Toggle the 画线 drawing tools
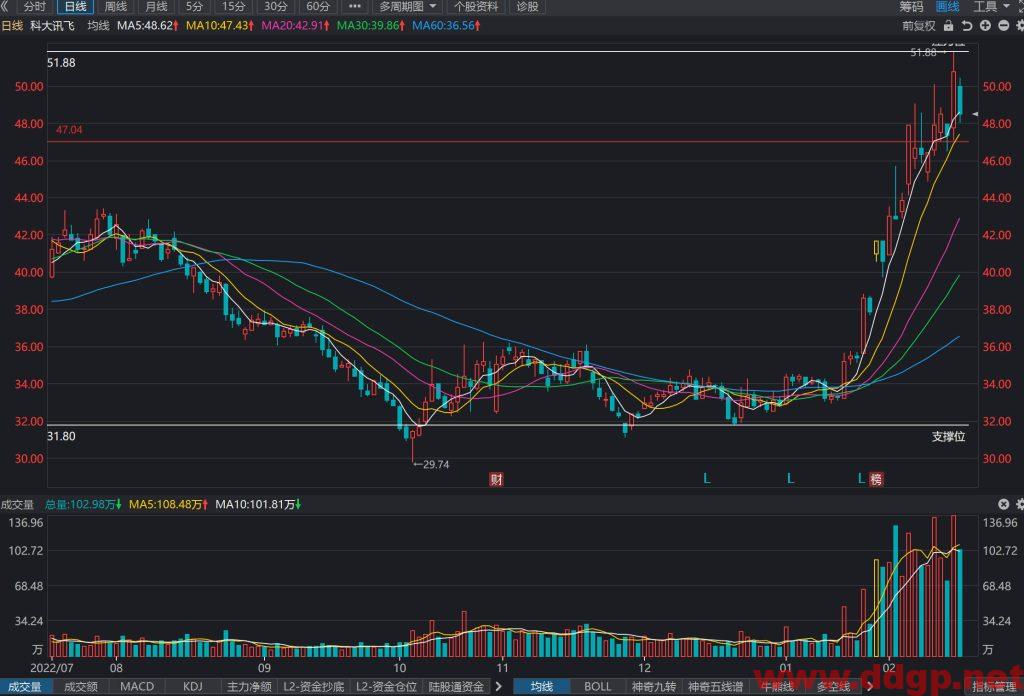Viewport: 1024px width, 696px height. tap(948, 7)
